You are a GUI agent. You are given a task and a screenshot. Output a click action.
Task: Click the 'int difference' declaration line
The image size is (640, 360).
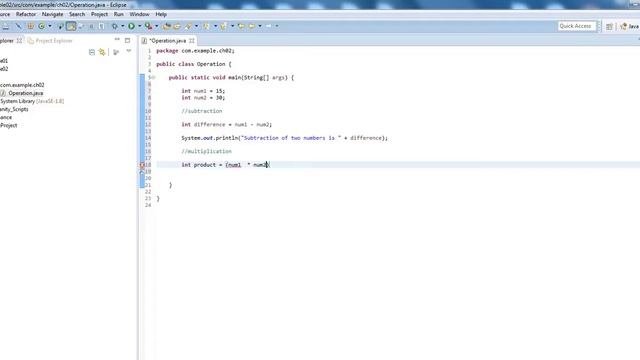[x=227, y=124]
